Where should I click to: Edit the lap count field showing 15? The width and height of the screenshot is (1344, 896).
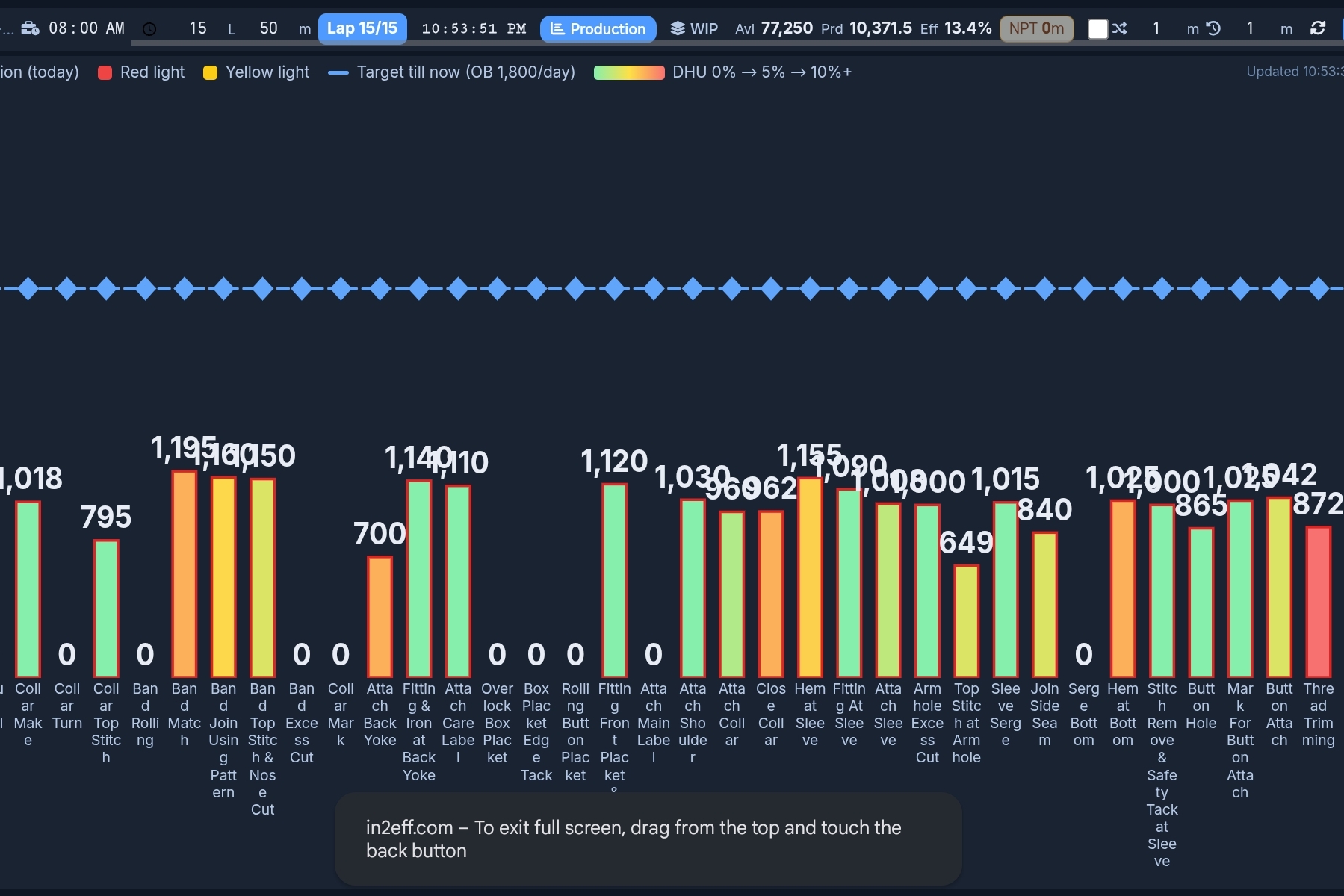(198, 28)
